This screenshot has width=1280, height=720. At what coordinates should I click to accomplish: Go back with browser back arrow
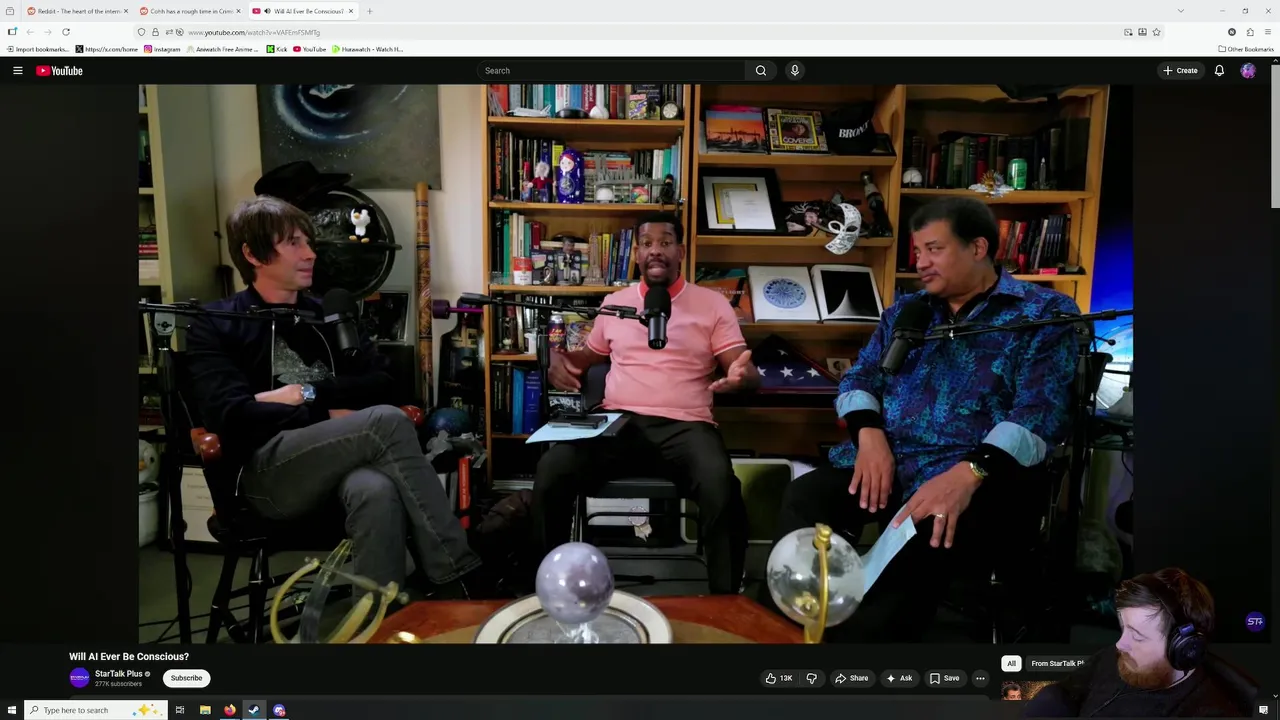click(x=30, y=32)
